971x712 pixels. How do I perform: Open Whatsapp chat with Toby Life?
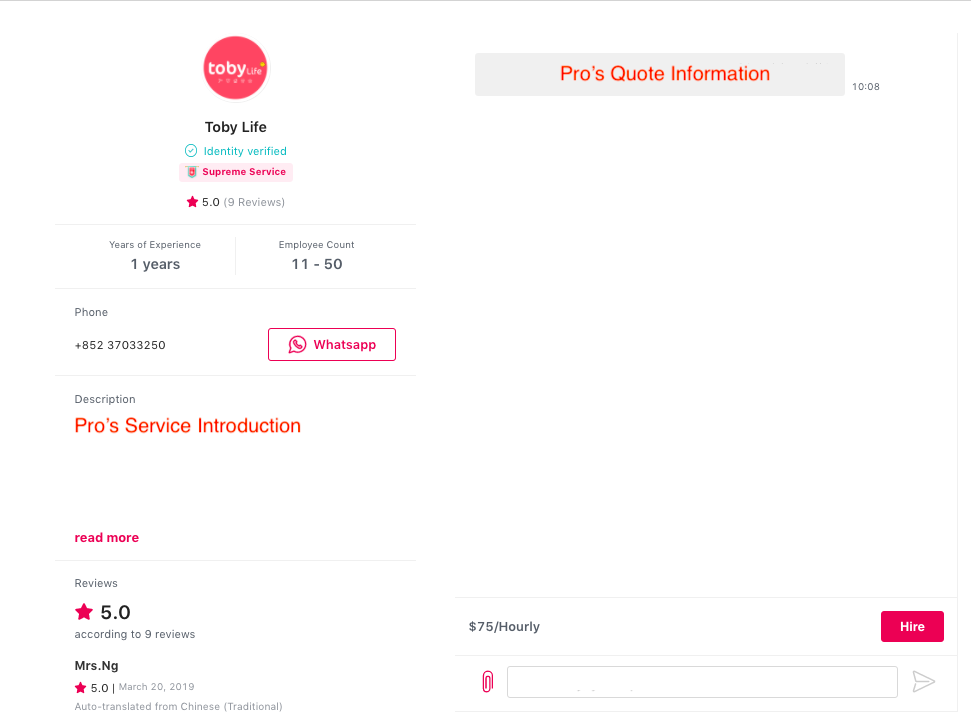[x=332, y=344]
